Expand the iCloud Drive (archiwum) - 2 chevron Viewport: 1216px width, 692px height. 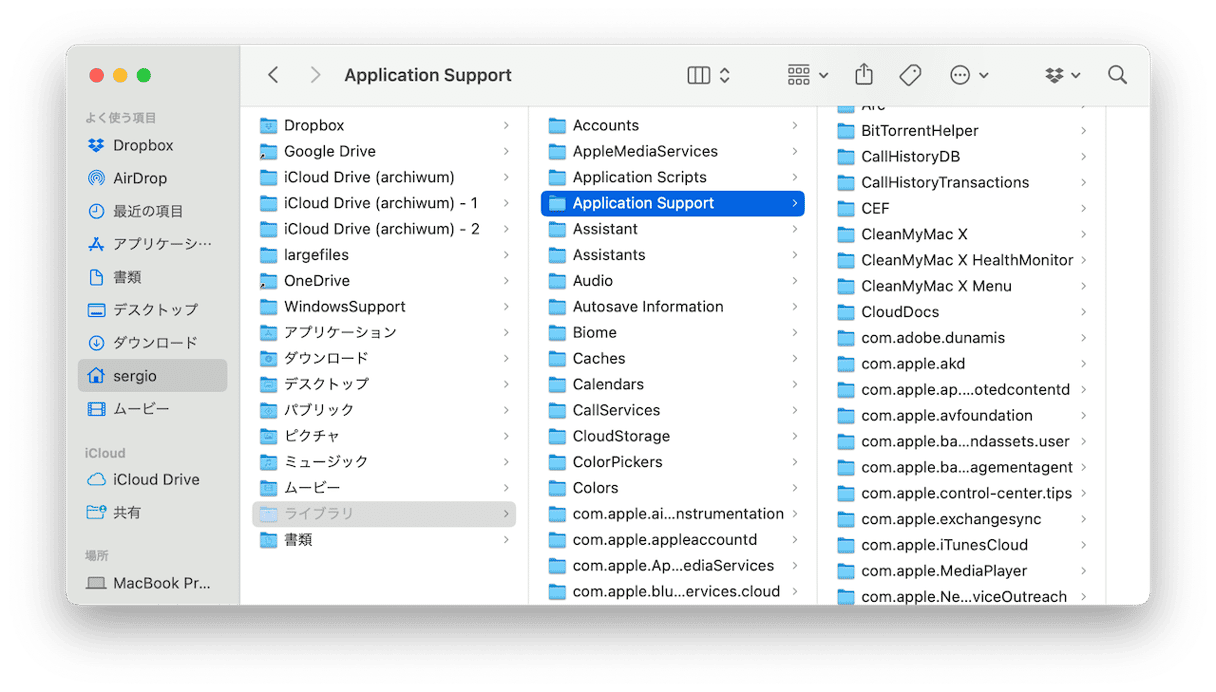pos(506,229)
